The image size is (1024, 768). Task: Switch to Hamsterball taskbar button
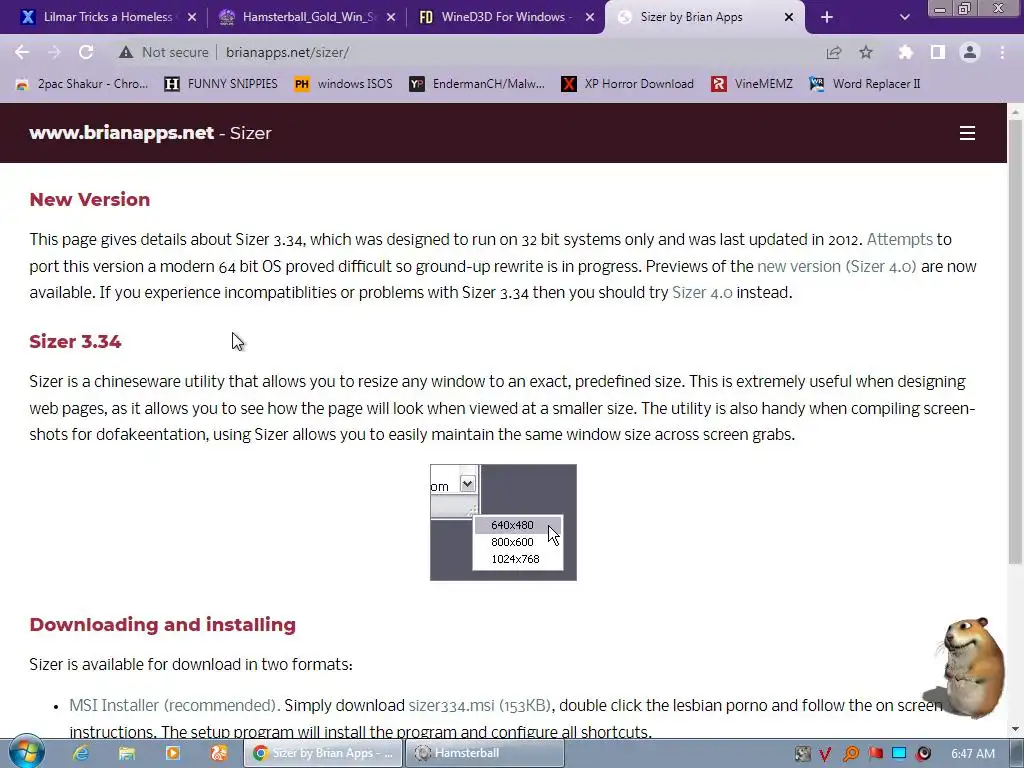point(484,753)
